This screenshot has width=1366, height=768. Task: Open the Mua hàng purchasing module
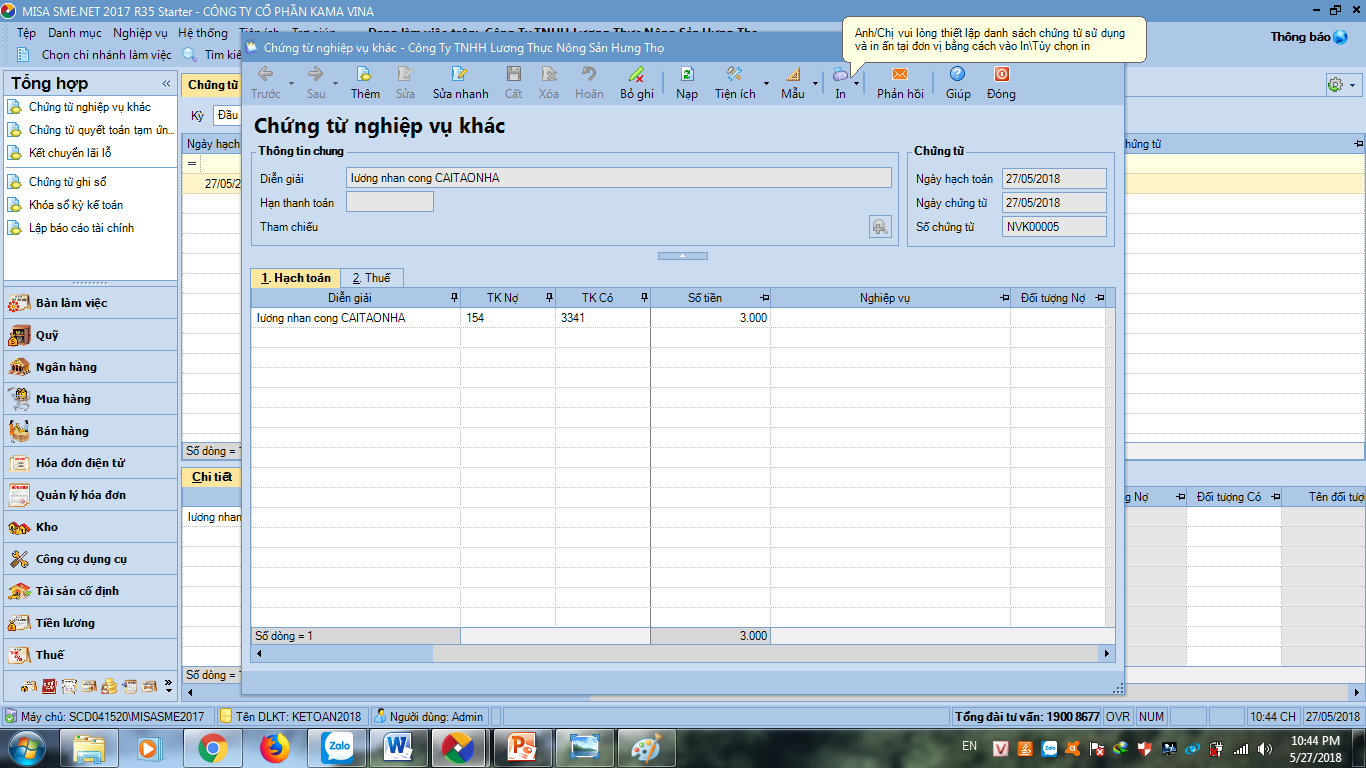[x=91, y=399]
